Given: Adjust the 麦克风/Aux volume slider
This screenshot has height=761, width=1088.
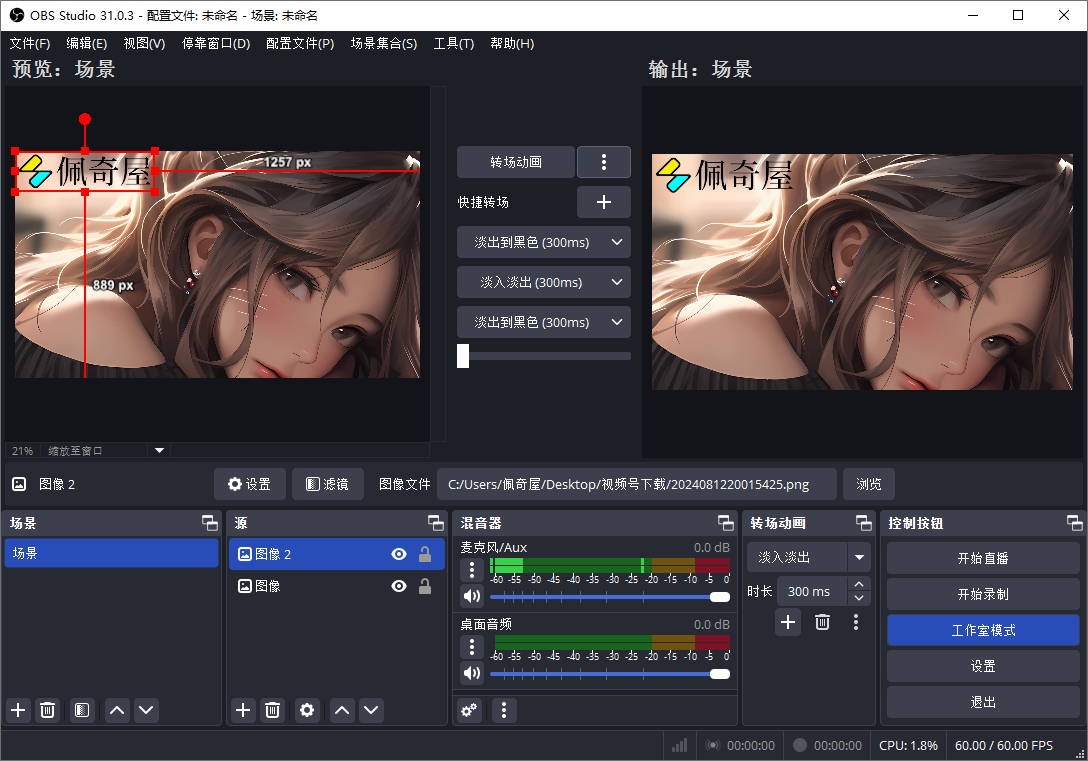Looking at the screenshot, I should [x=610, y=597].
